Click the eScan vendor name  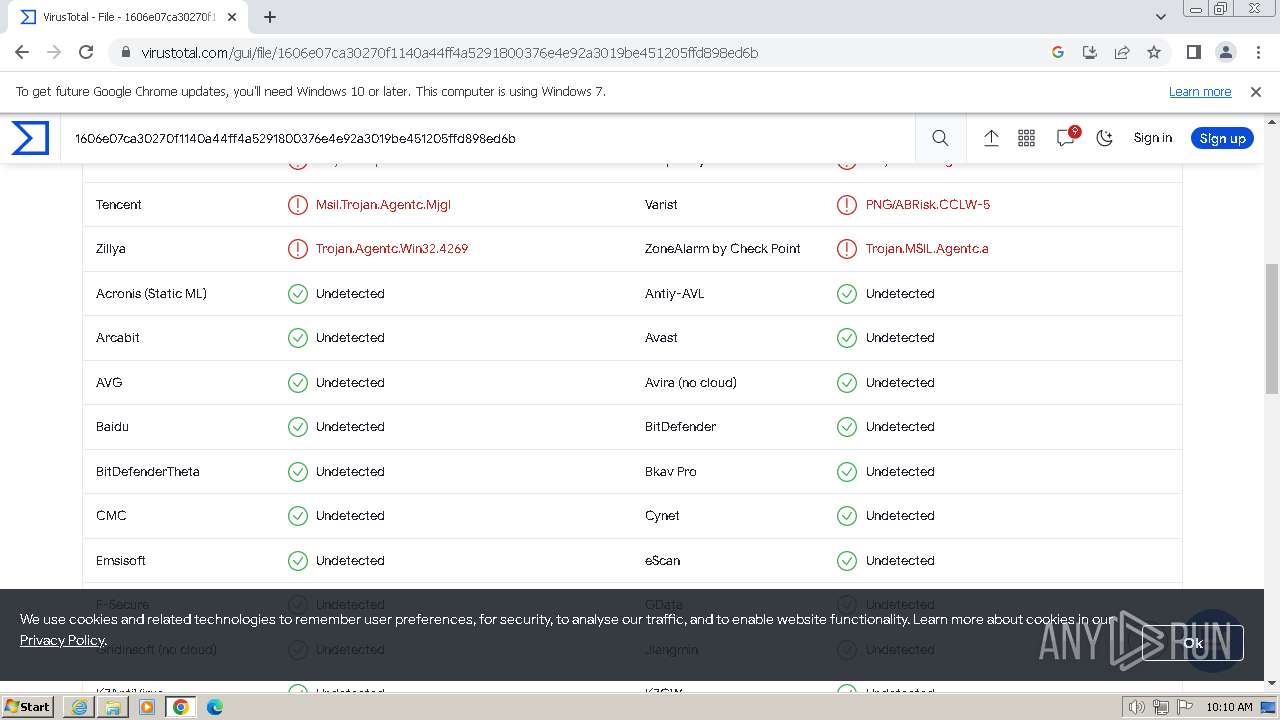[x=662, y=560]
